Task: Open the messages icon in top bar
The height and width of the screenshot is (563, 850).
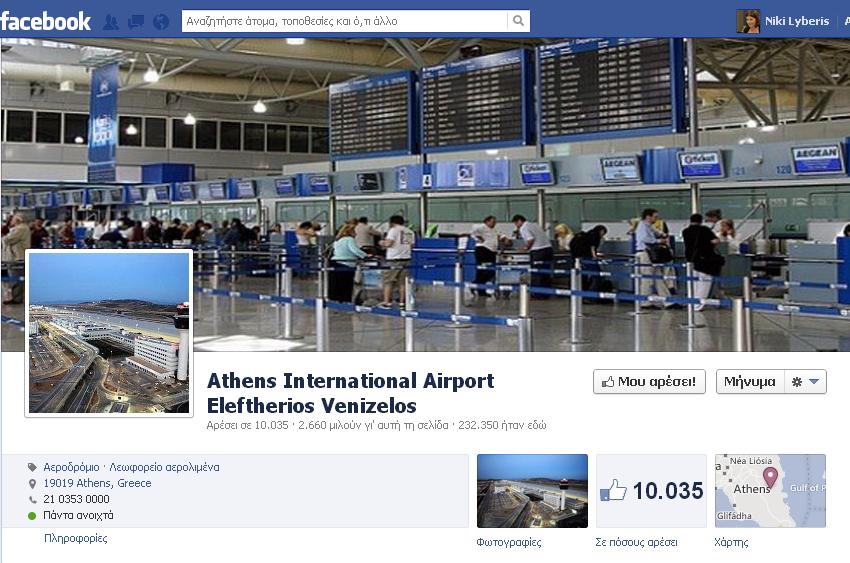Action: [136, 22]
